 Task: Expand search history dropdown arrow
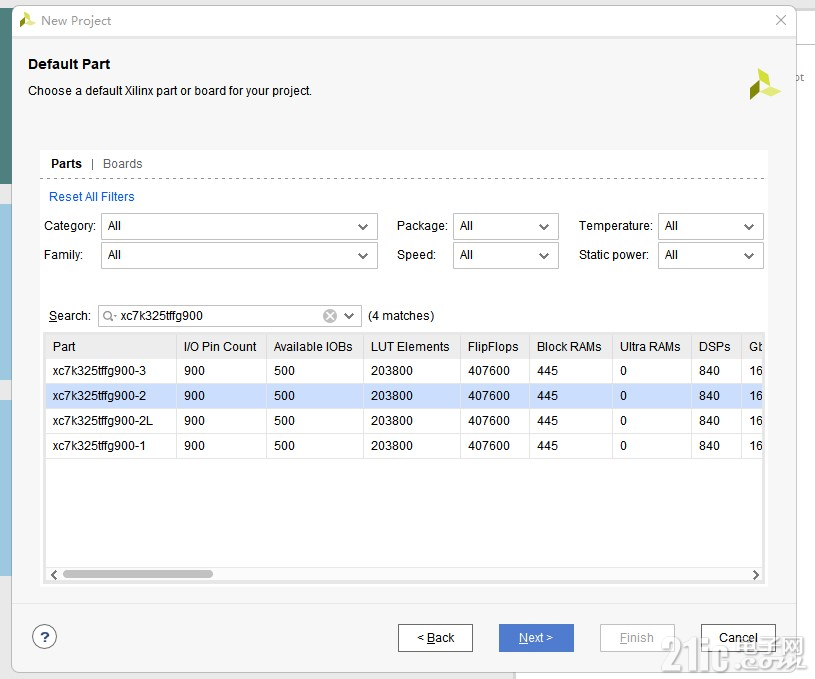[349, 316]
